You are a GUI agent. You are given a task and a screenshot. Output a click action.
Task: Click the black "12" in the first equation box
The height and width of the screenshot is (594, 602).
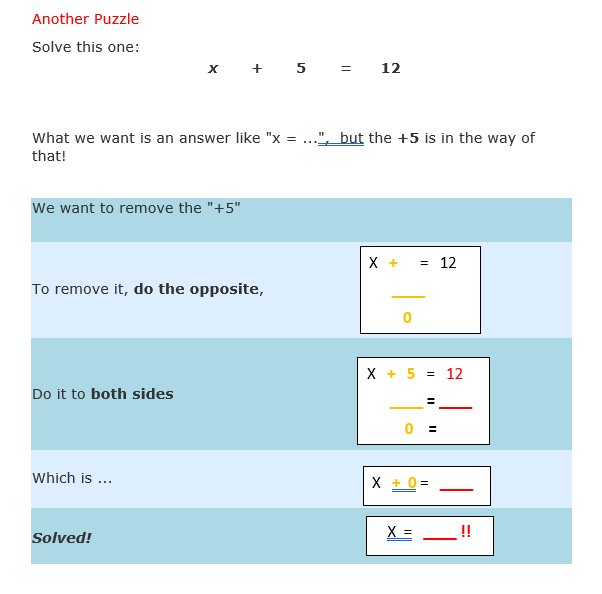coord(448,263)
